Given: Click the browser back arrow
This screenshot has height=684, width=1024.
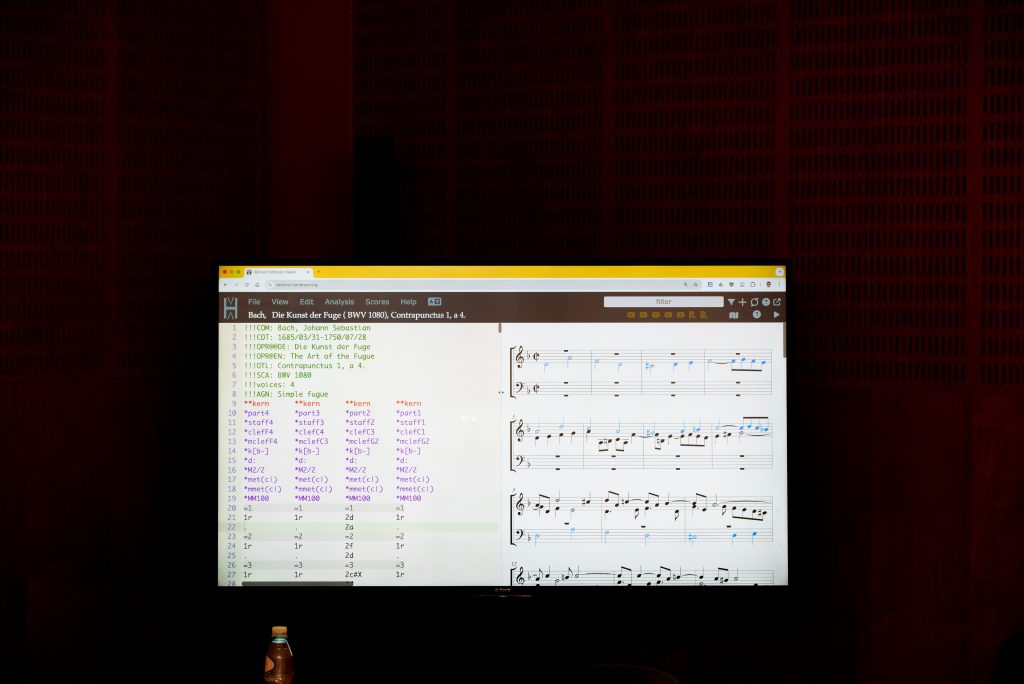Looking at the screenshot, I should (225, 285).
